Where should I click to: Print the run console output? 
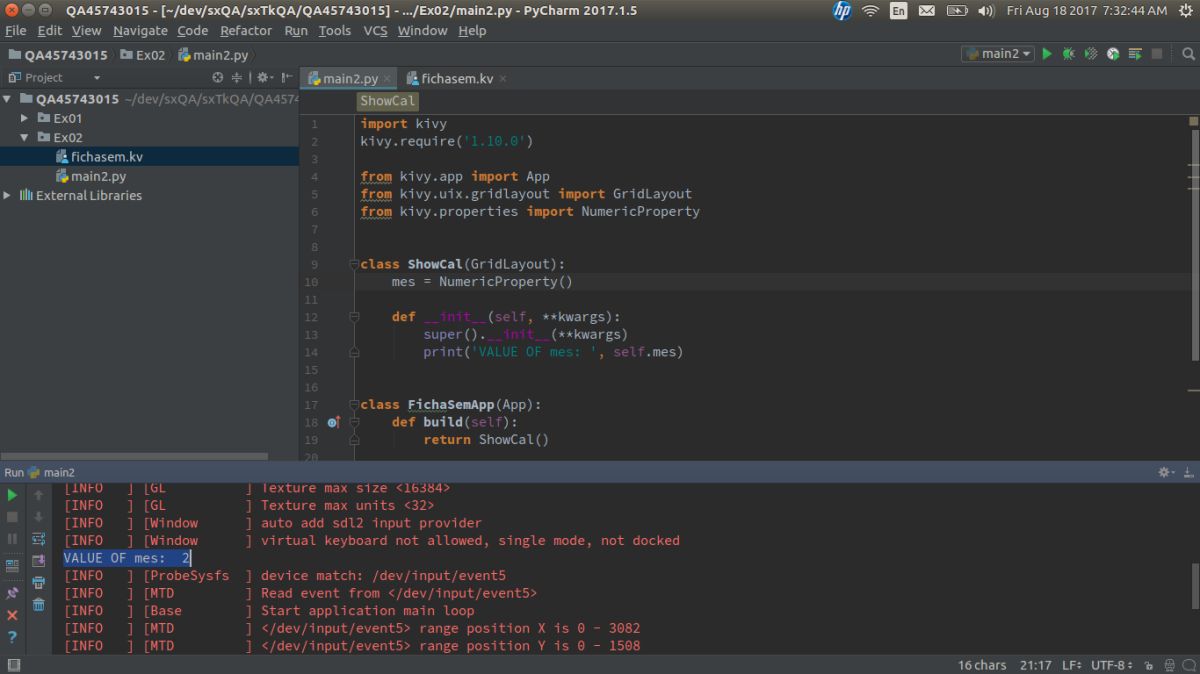38,582
